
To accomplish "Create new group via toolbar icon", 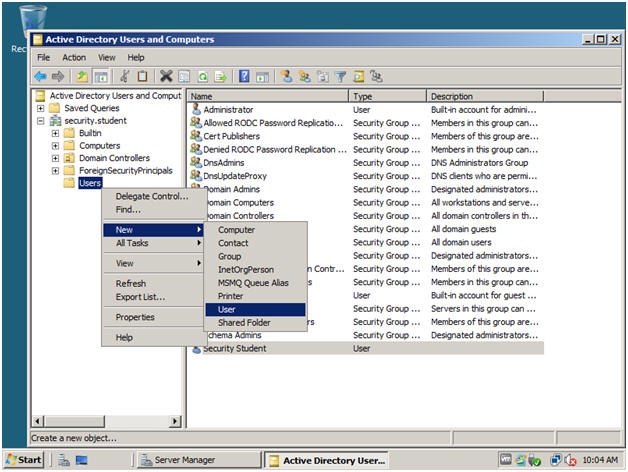I will (x=305, y=76).
